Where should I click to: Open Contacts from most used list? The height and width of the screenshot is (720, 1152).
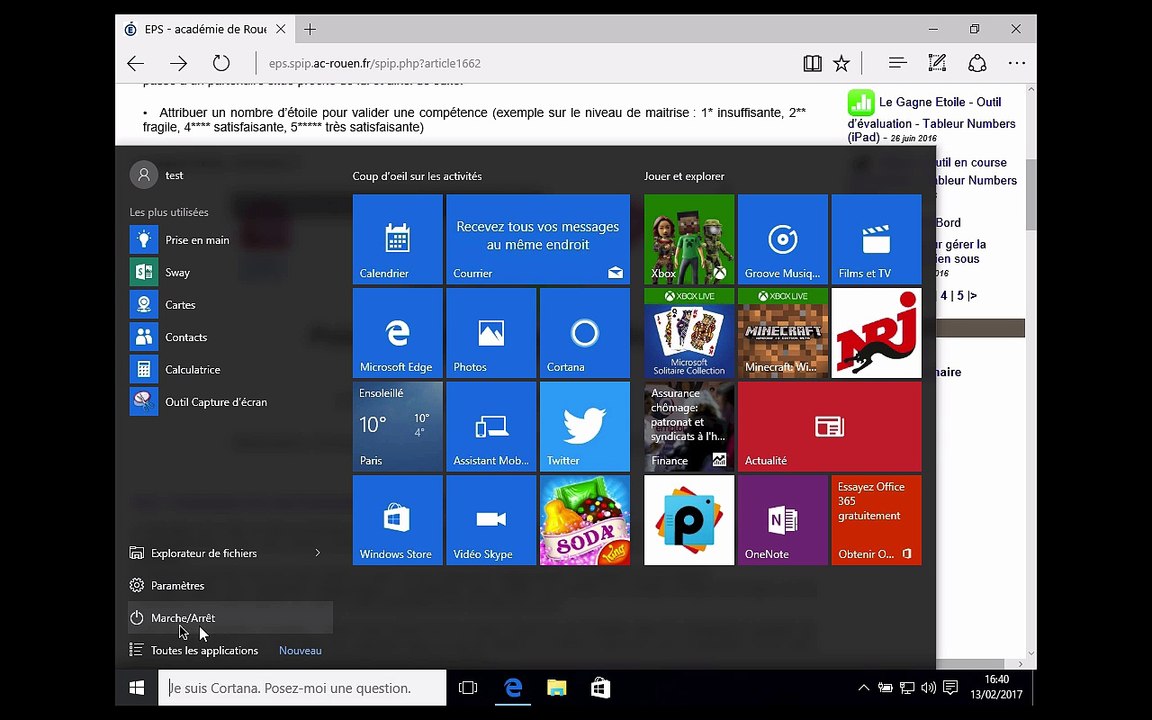click(x=230, y=336)
